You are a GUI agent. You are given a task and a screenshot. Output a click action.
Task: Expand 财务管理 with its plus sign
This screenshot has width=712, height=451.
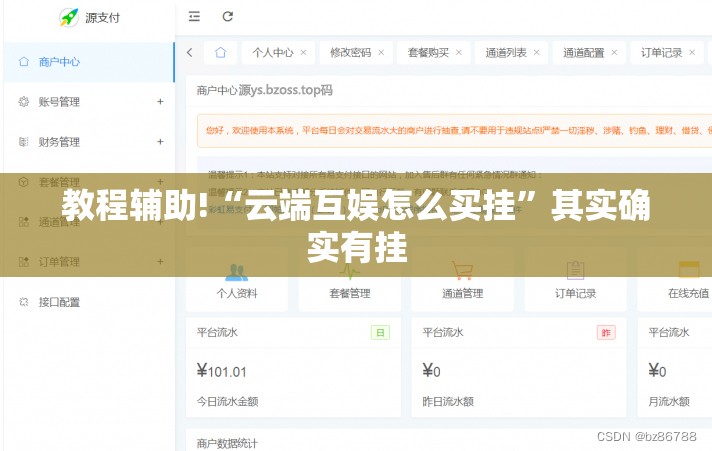click(x=160, y=142)
